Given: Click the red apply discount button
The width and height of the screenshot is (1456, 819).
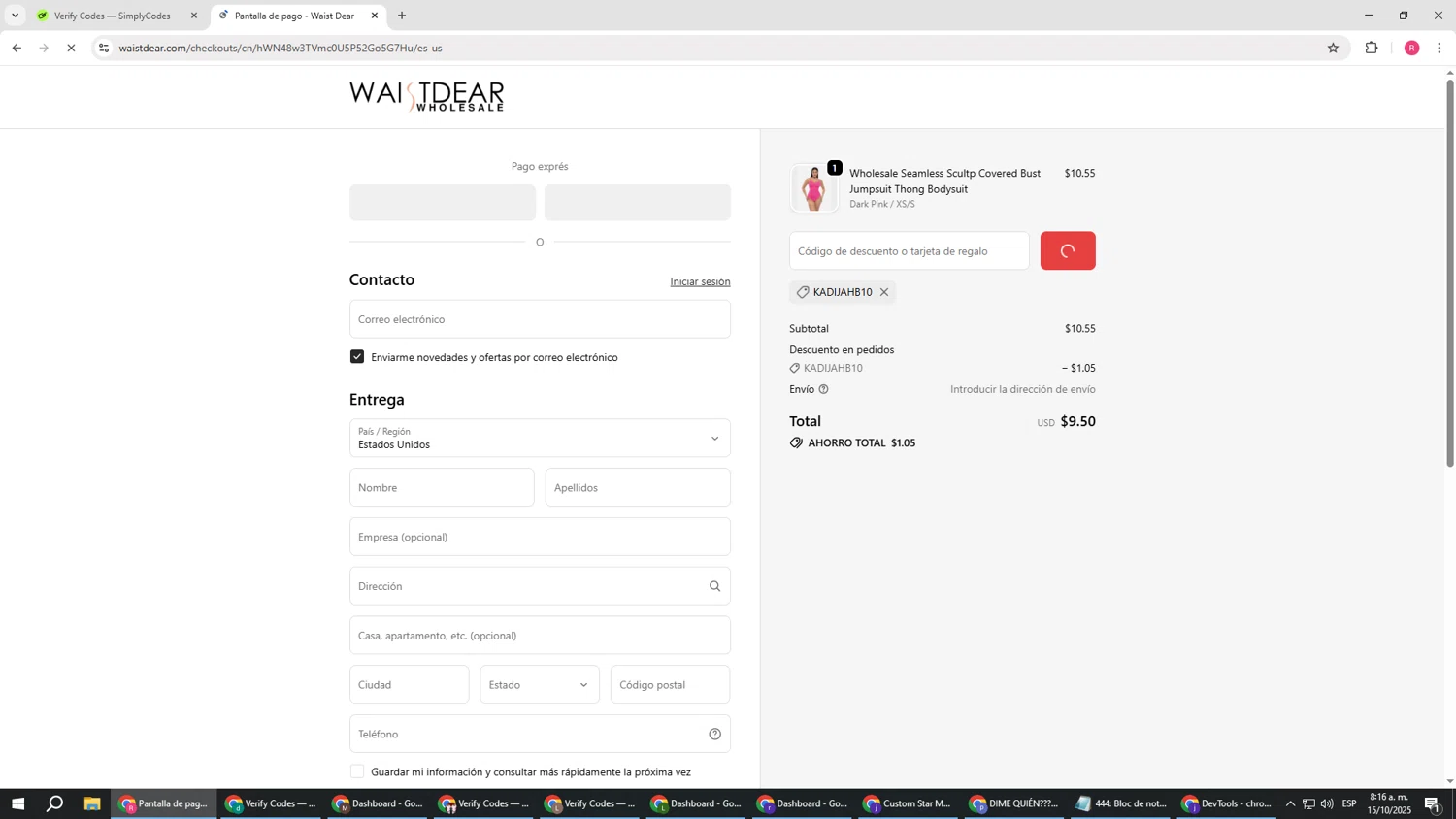Looking at the screenshot, I should (1068, 250).
